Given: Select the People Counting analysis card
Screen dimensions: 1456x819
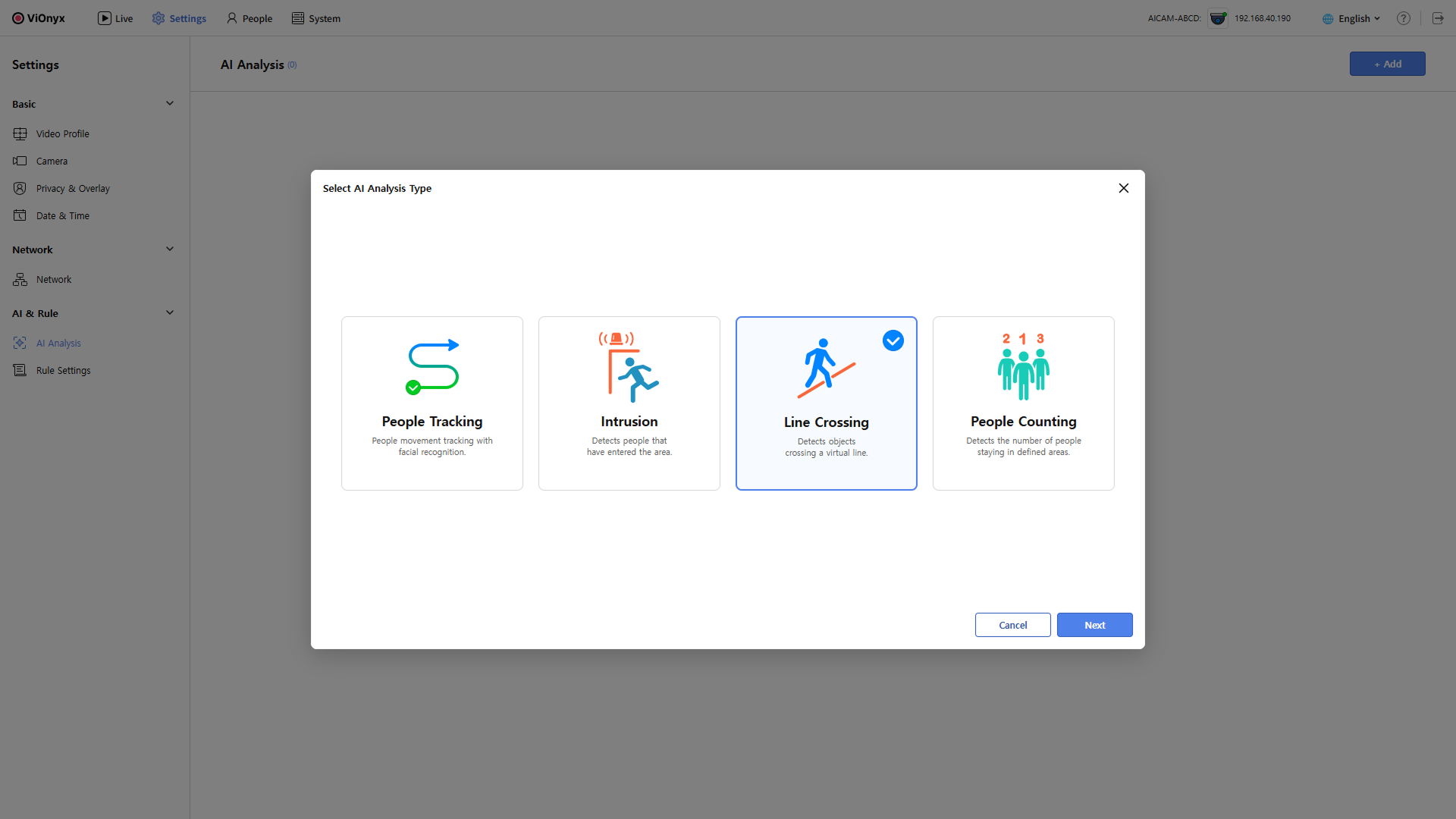Looking at the screenshot, I should pyautogui.click(x=1024, y=403).
